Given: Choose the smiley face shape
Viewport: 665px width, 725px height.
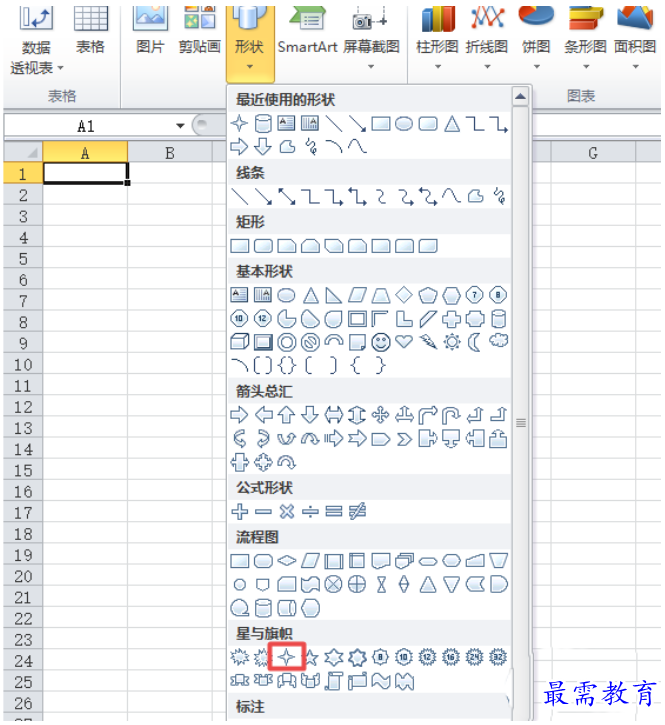Looking at the screenshot, I should (x=381, y=342).
